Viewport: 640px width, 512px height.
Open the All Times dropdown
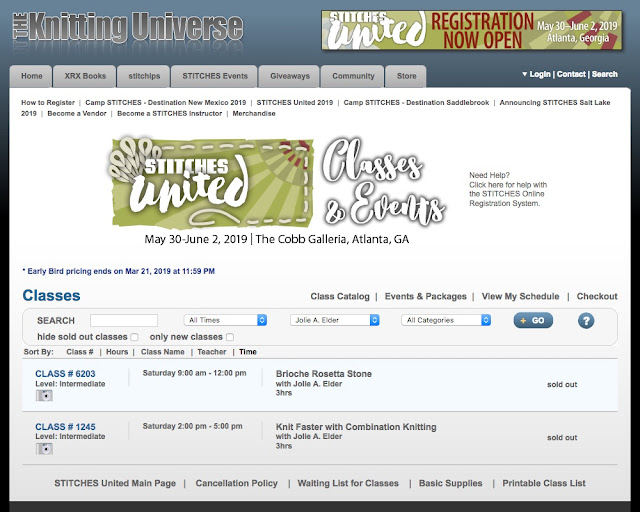coord(225,320)
